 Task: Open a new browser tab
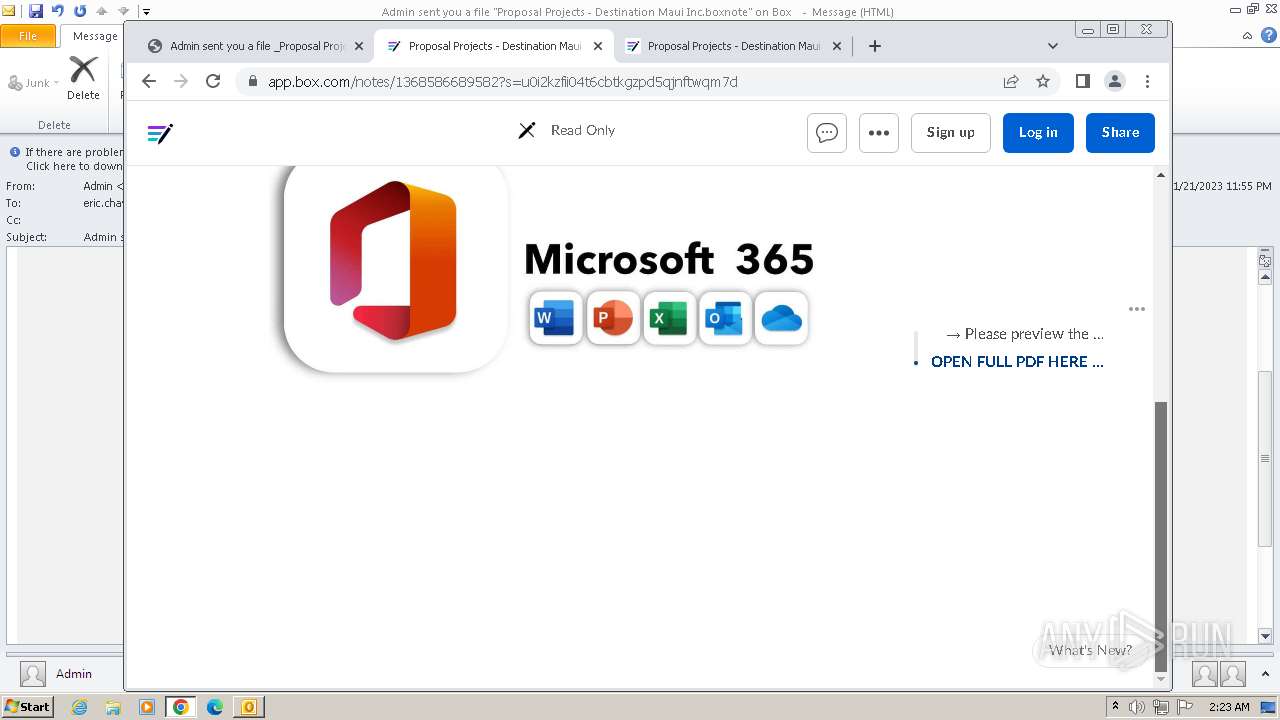[x=875, y=46]
